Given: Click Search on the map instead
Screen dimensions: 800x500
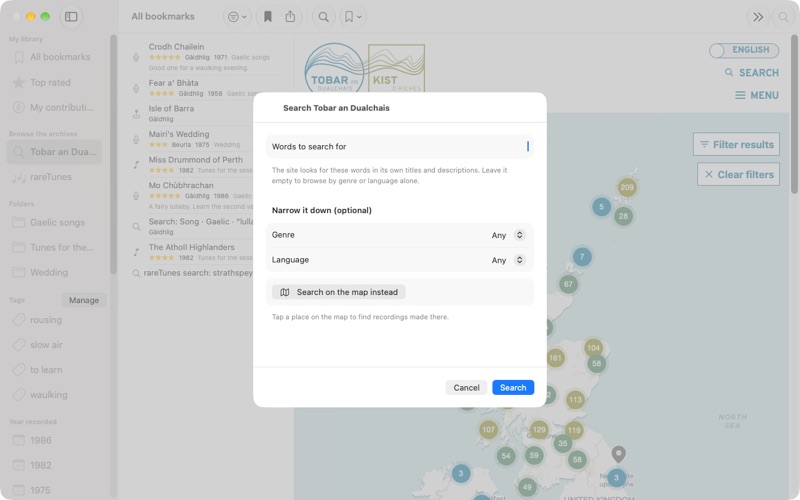Looking at the screenshot, I should point(339,292).
